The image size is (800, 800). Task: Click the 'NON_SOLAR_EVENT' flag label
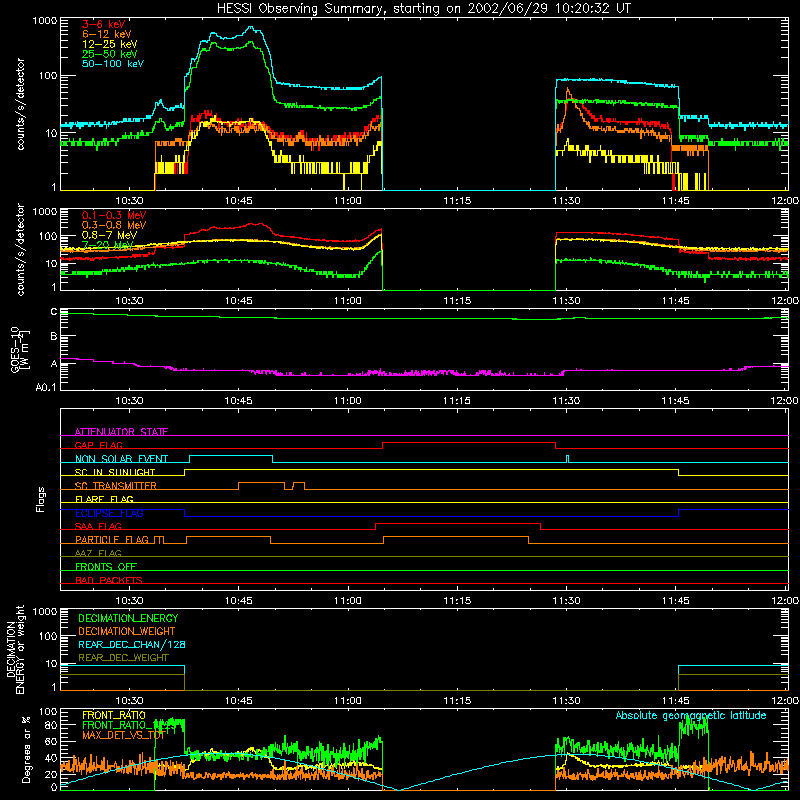click(x=121, y=459)
